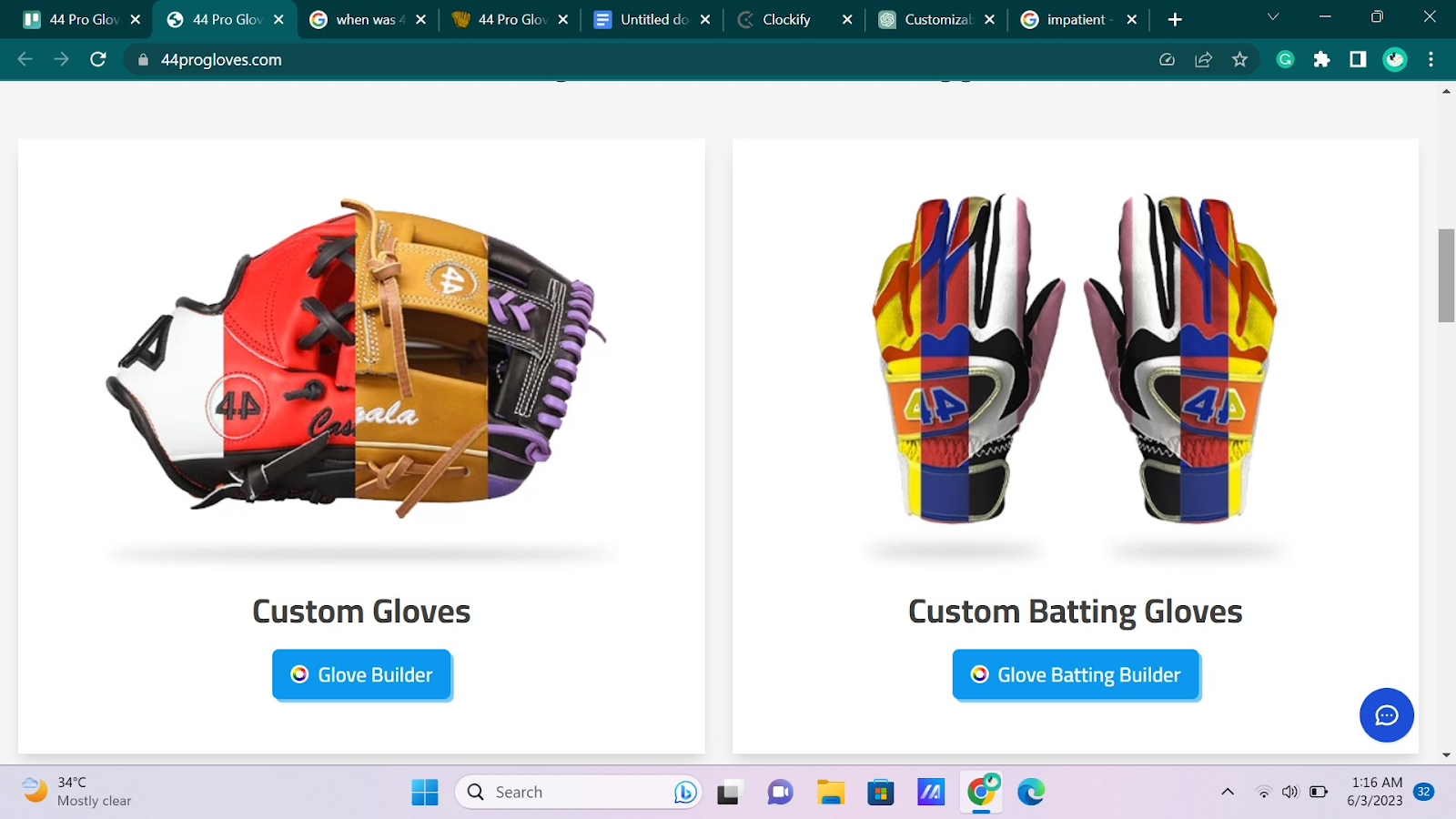Bookmark this page with the star icon
1456x819 pixels.
point(1239,60)
